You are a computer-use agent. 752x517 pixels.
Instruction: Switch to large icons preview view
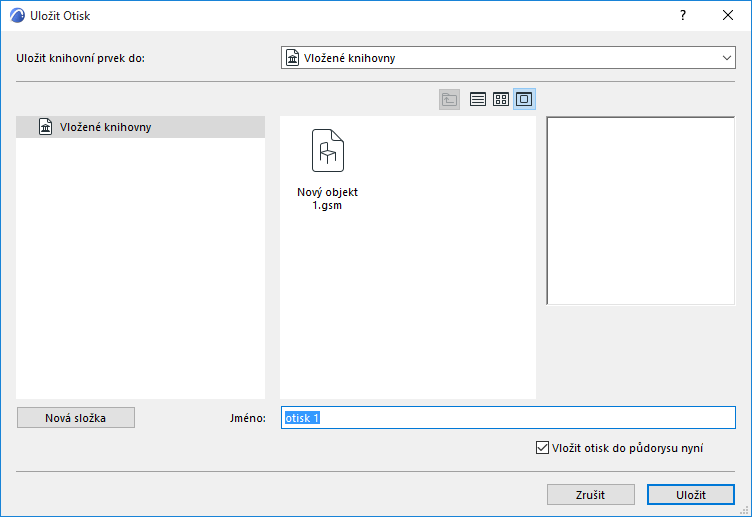(x=524, y=99)
